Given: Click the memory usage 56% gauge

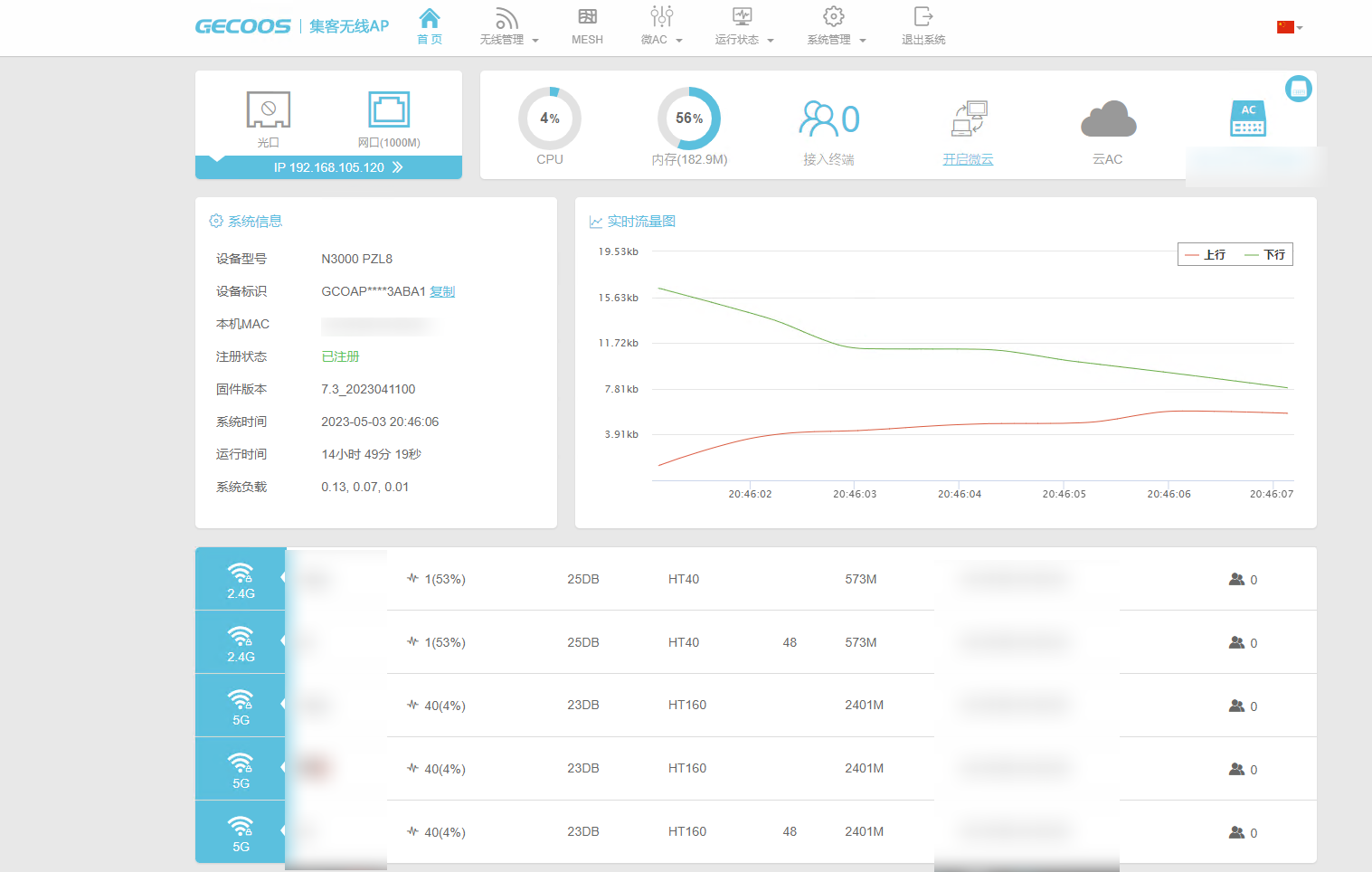Looking at the screenshot, I should click(689, 118).
